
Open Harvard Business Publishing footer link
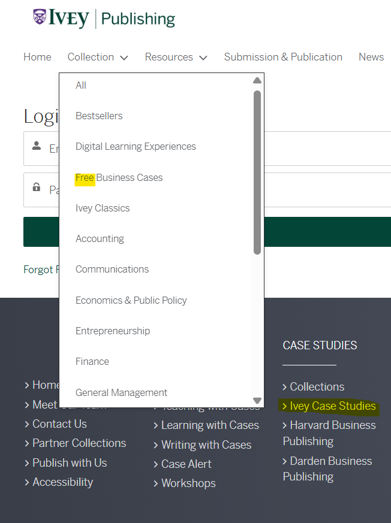tap(329, 433)
